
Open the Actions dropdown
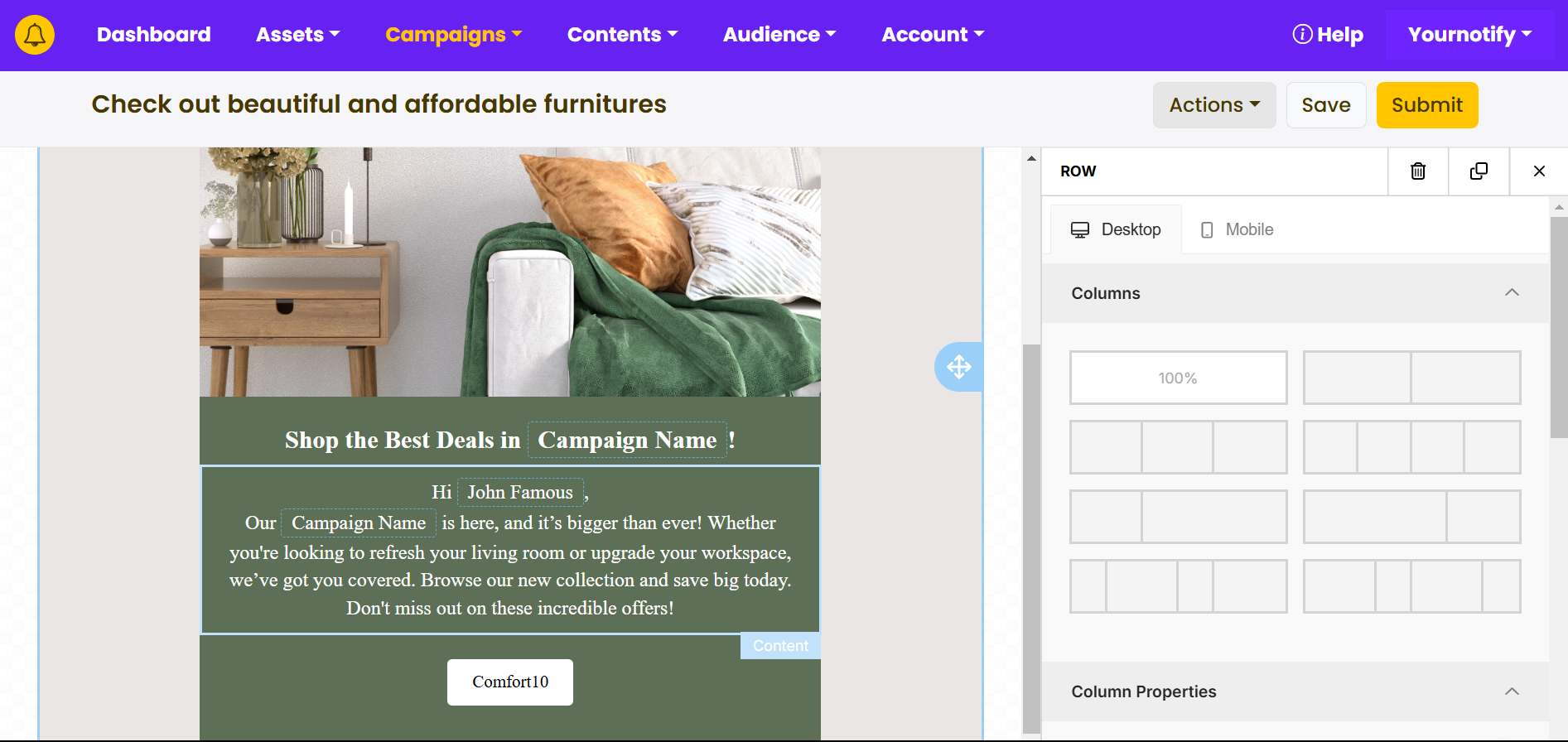(1213, 105)
